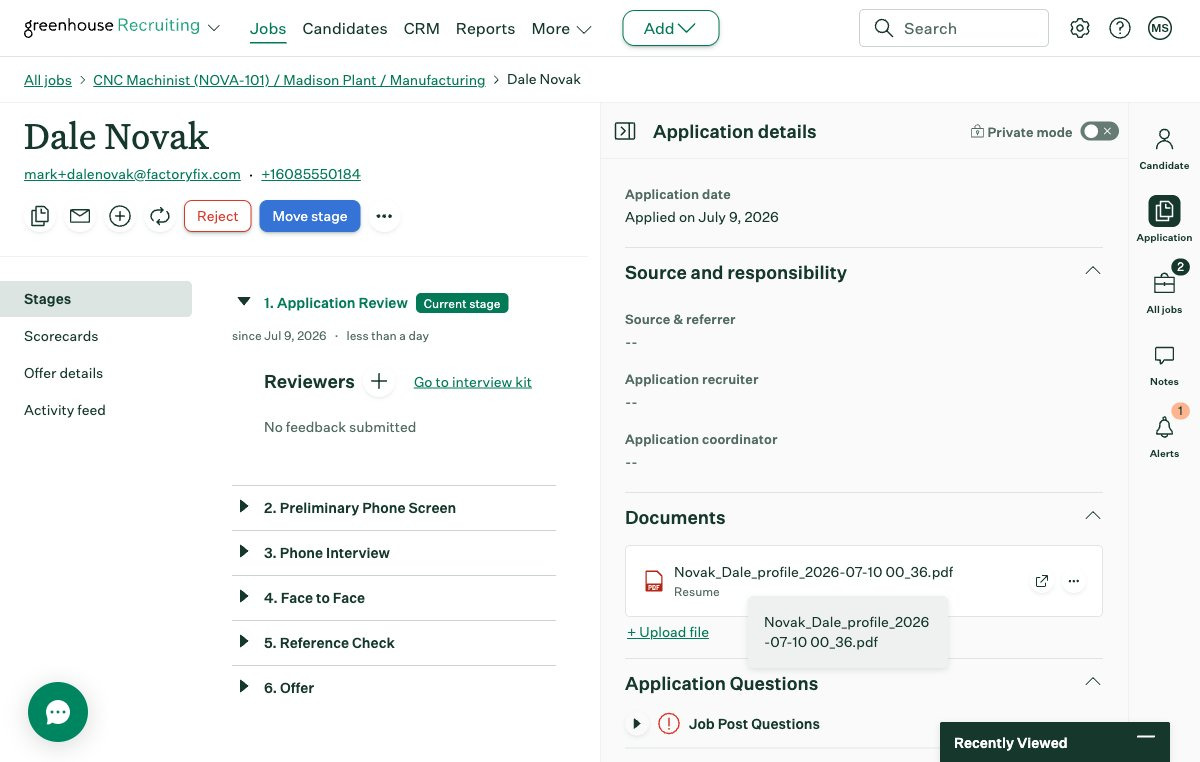The height and width of the screenshot is (762, 1200).
Task: Open the Add dropdown button
Action: (x=670, y=28)
